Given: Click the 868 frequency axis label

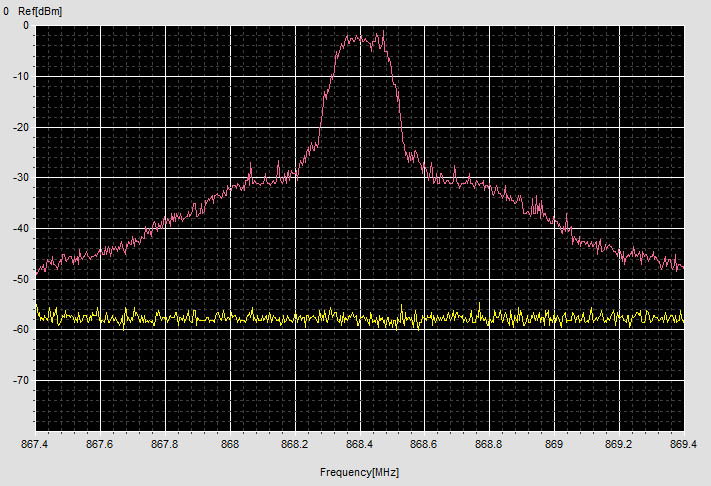Looking at the screenshot, I should pos(230,444).
